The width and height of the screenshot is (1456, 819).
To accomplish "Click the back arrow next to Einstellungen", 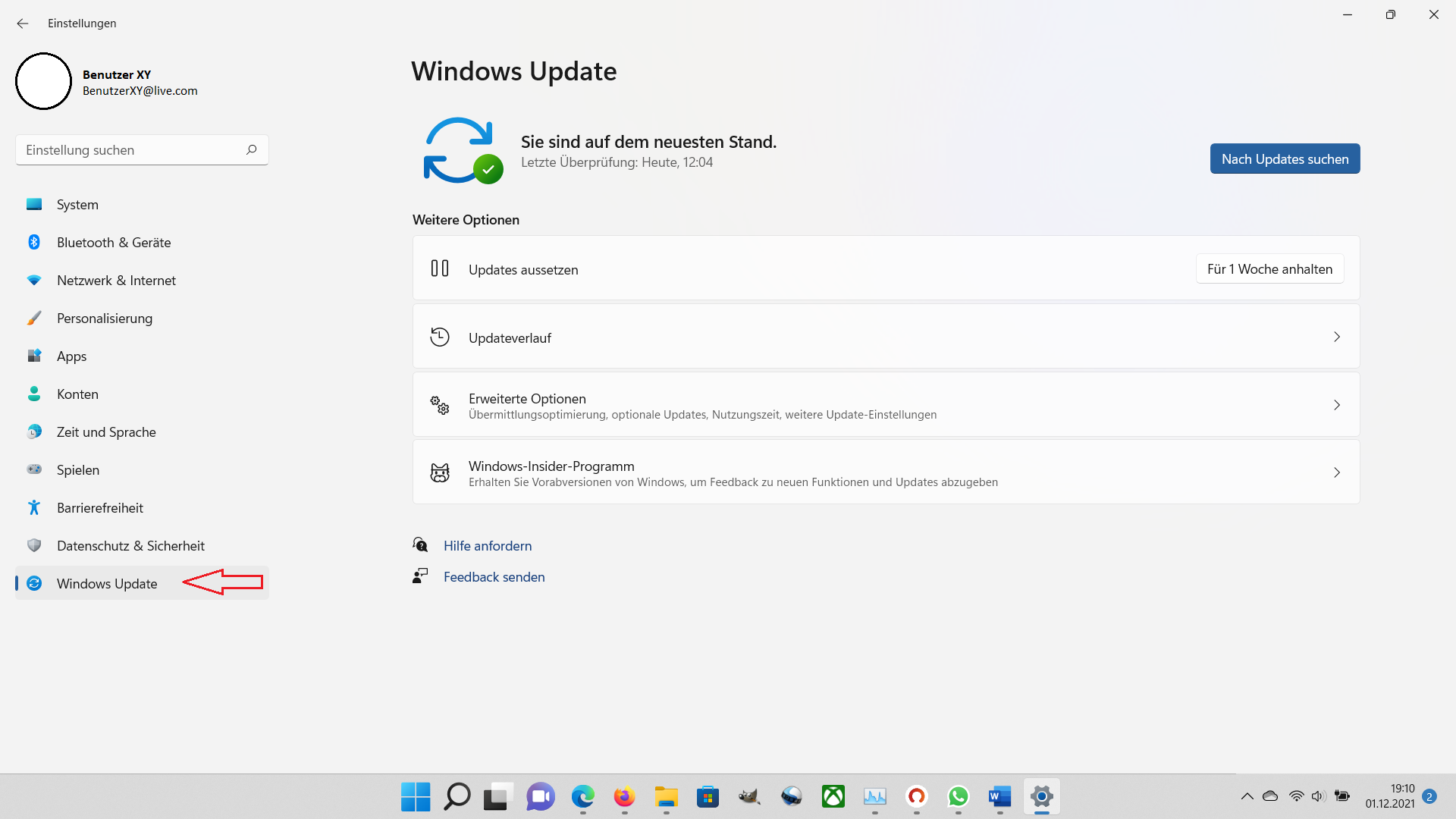I will (23, 24).
